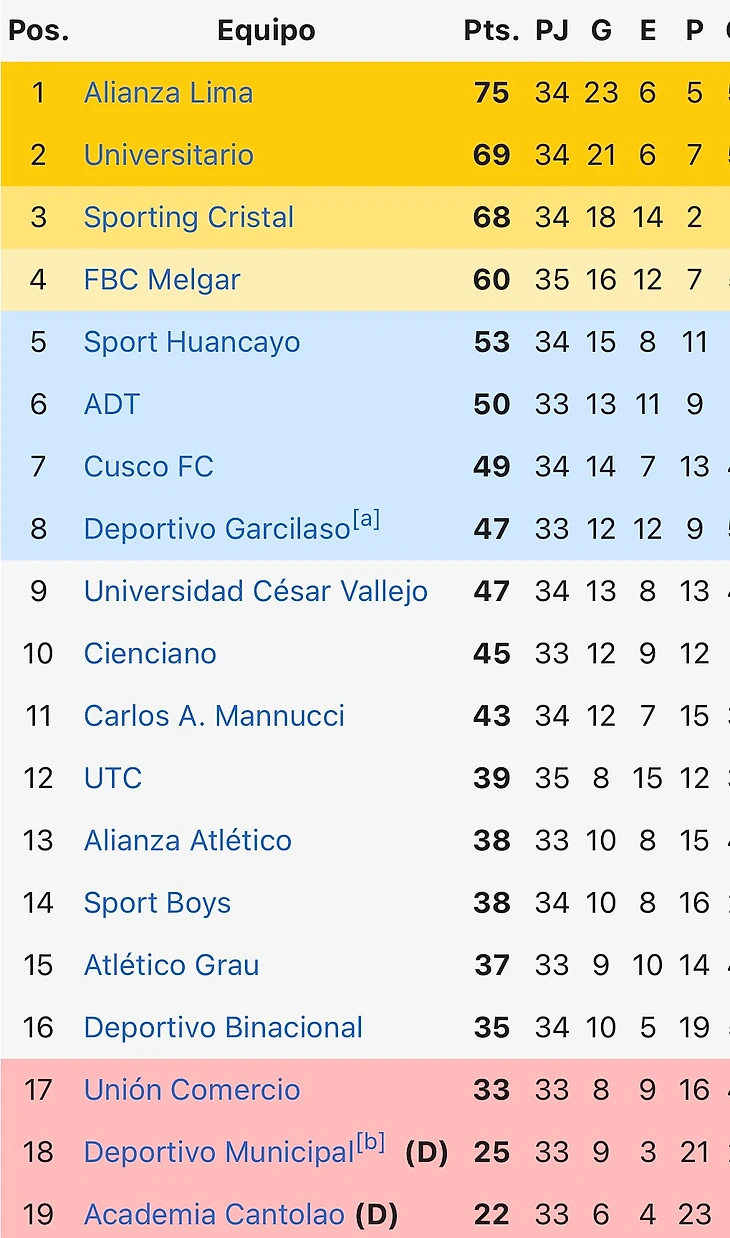Open footnote [a] beside Deportivo Garcilaso

coord(366,520)
